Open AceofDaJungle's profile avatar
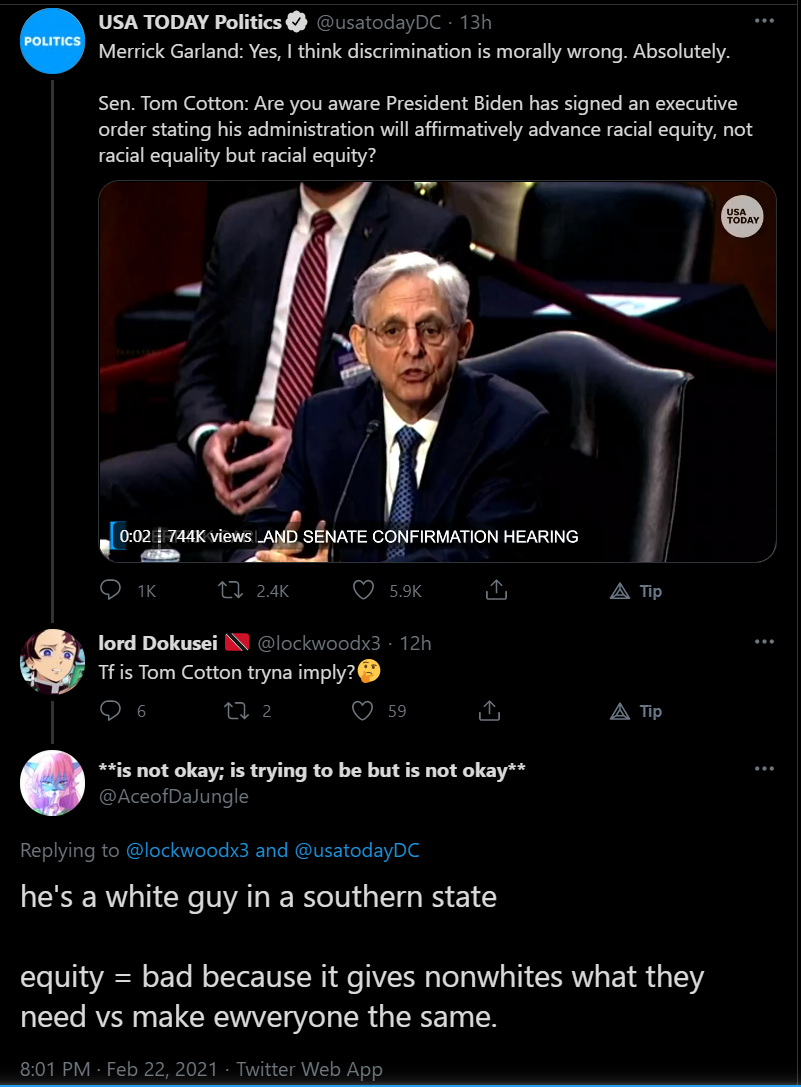Screen dimensions: 801x1087 pos(53,783)
